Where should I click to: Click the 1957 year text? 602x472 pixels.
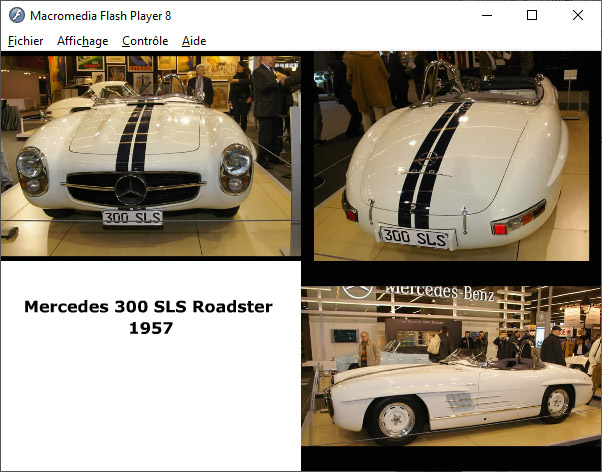coord(151,328)
